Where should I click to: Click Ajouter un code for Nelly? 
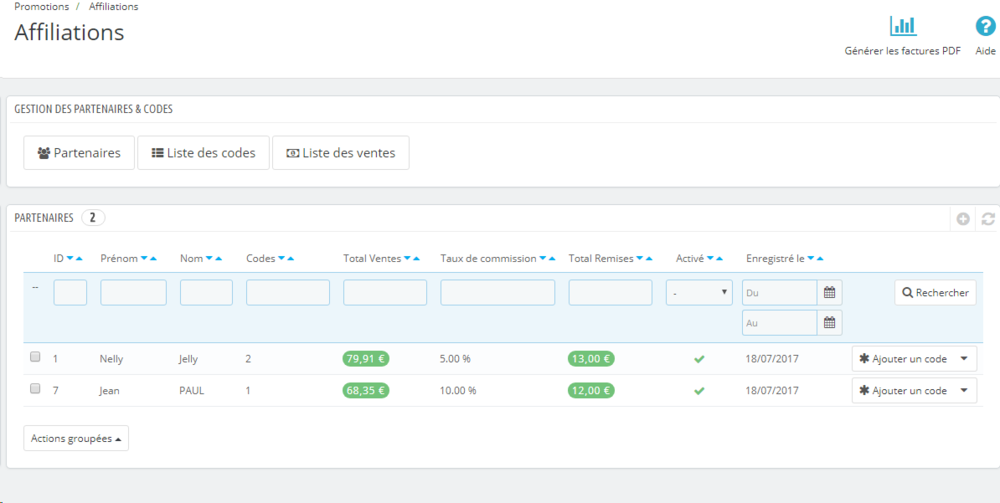903,359
